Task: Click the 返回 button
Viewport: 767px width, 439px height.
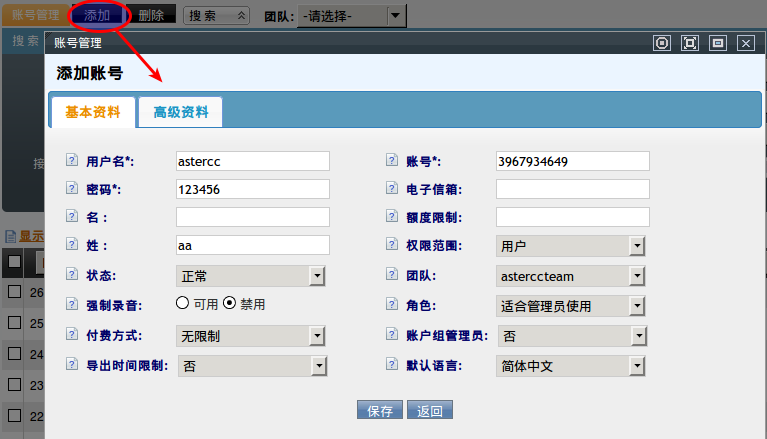Action: click(430, 410)
